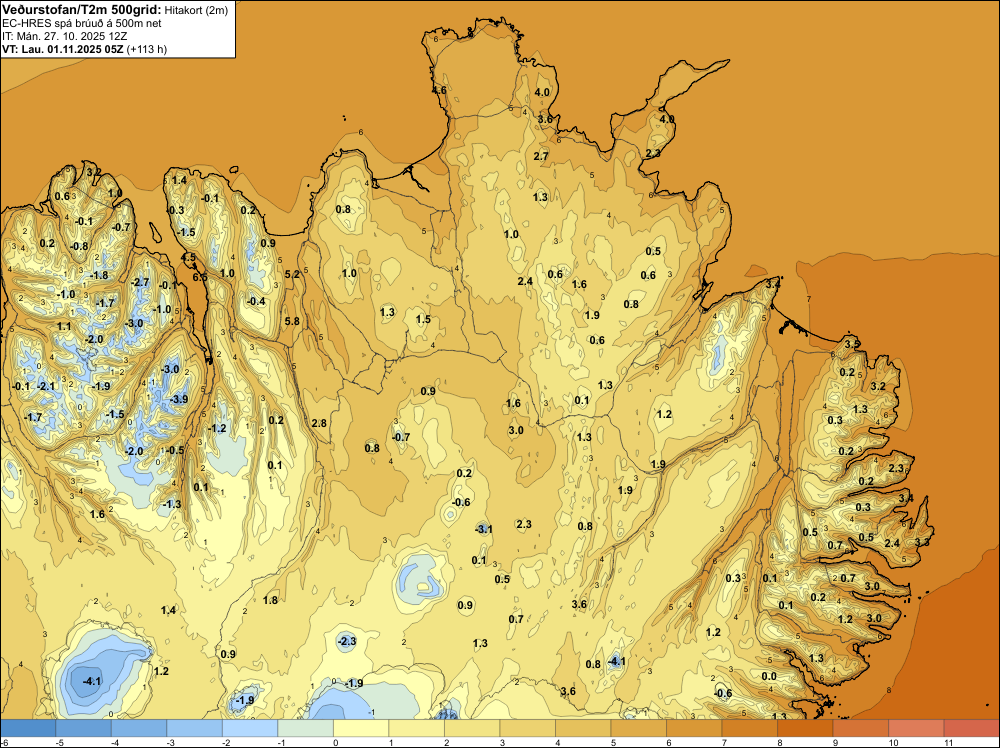Screen dimensions: 1000x748
Task: Click the -2.7 temperature label
Action: click(x=140, y=282)
